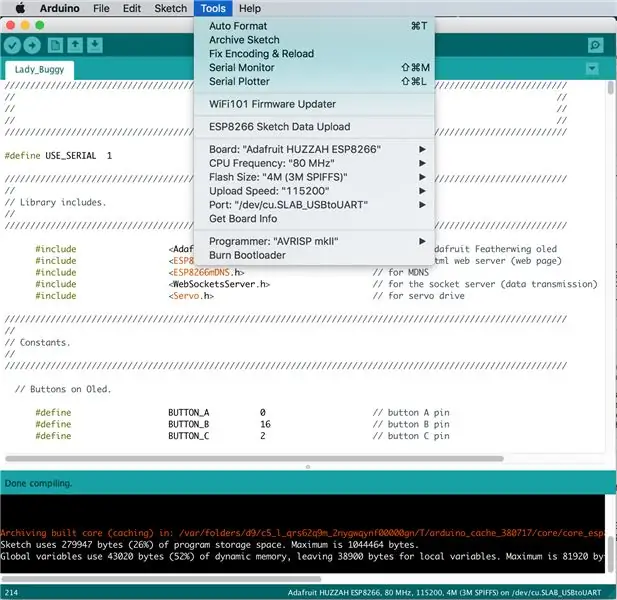Click the editor horizontal scrollbar
This screenshot has height=600, width=617.
click(254, 458)
